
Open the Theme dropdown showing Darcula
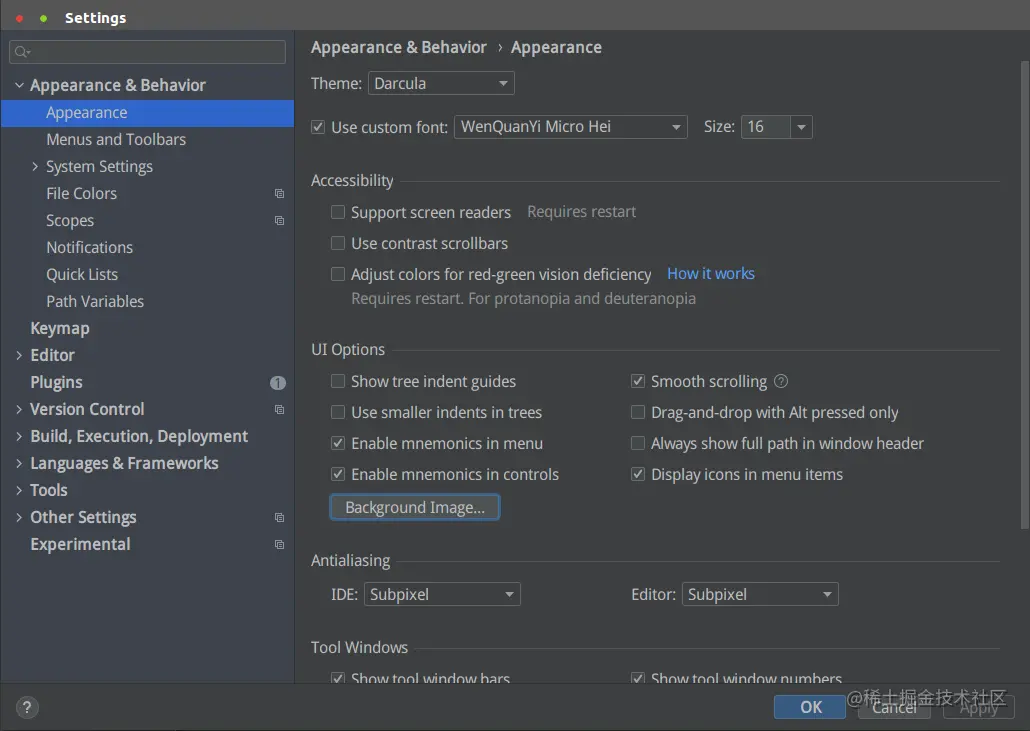[x=441, y=83]
